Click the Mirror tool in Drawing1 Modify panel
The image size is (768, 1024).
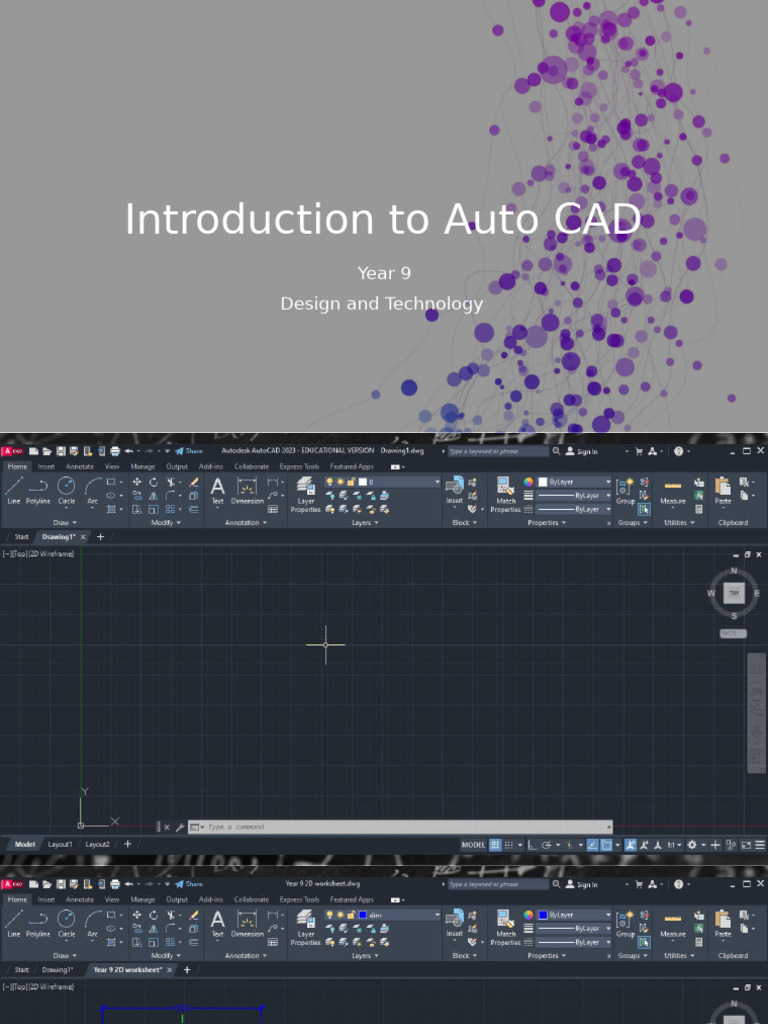(153, 496)
